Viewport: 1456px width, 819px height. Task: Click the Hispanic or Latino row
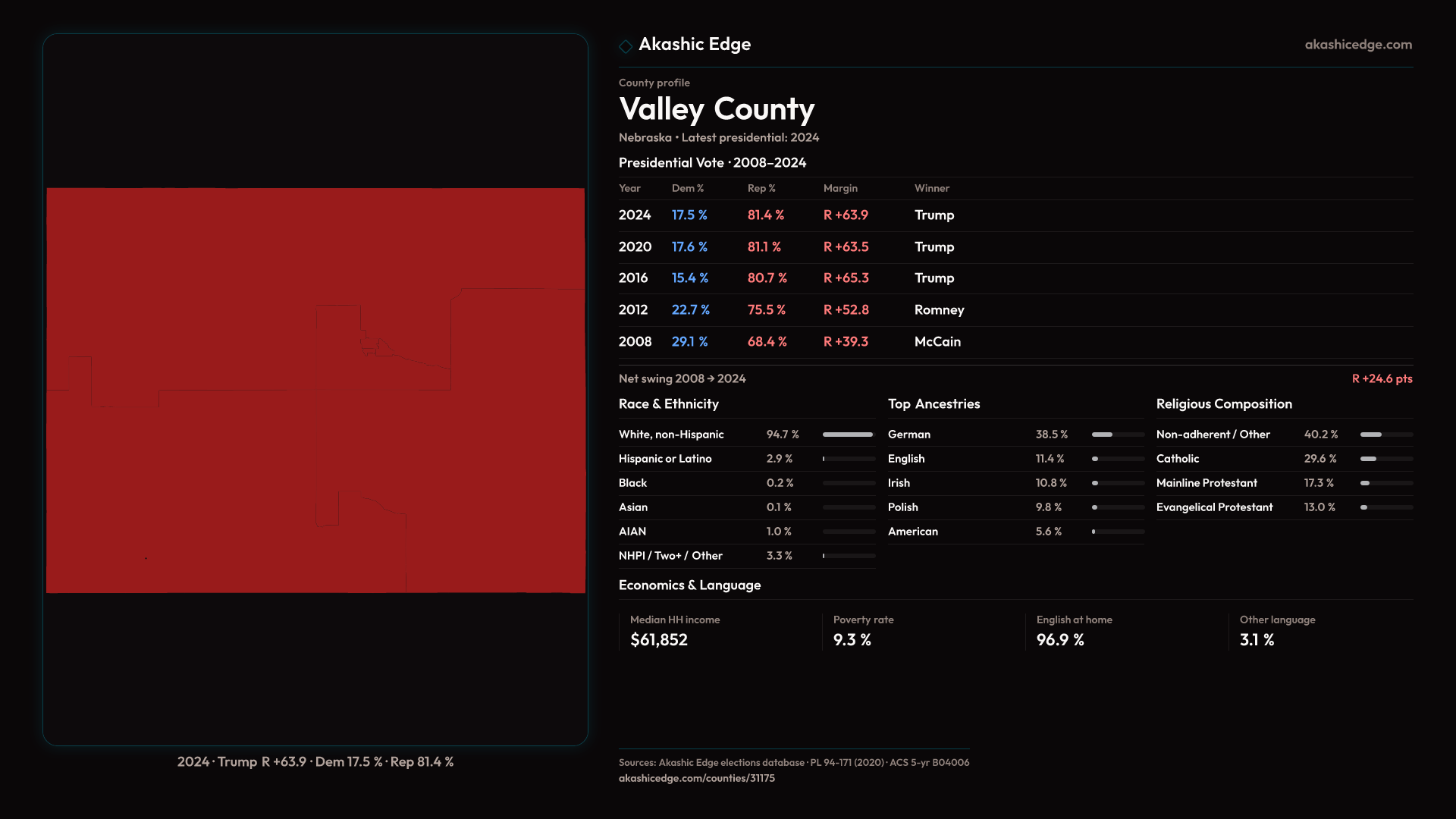(746, 459)
